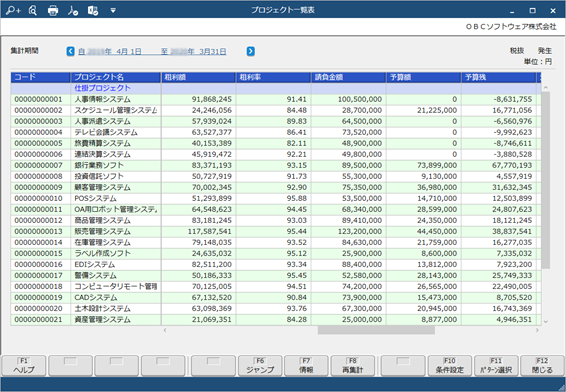Select row 在庫管理システム
The width and height of the screenshot is (566, 392).
pyautogui.click(x=276, y=242)
